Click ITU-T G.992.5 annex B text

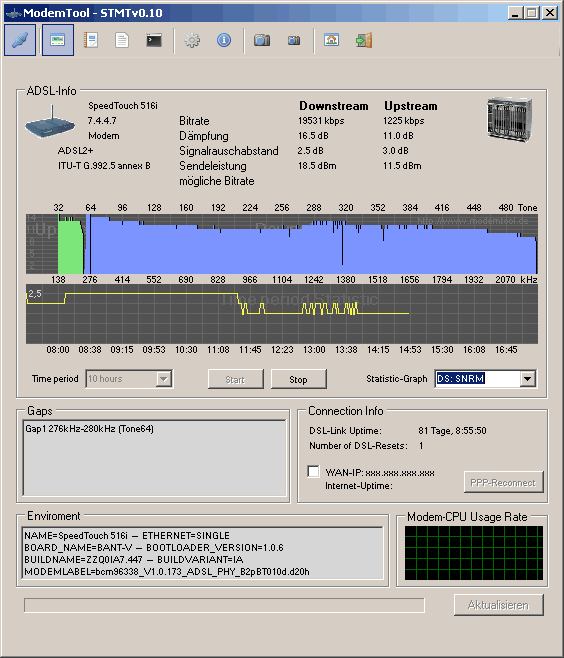[x=104, y=166]
